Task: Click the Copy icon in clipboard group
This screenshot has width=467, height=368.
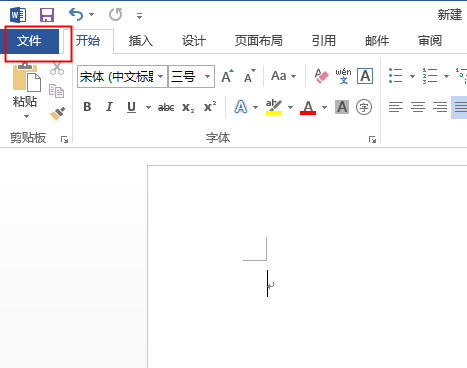Action: pos(56,91)
